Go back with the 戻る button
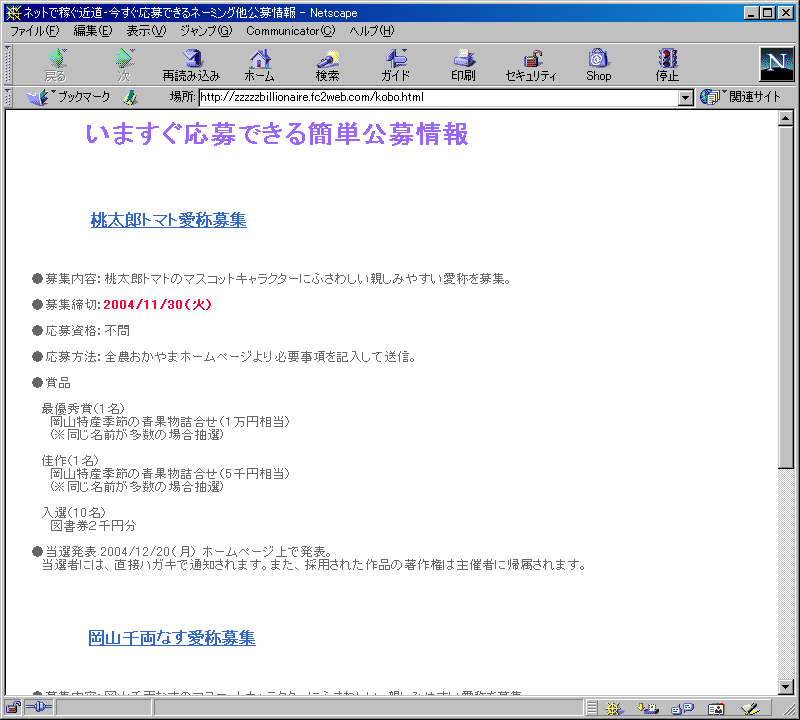This screenshot has width=800, height=720. pyautogui.click(x=56, y=65)
